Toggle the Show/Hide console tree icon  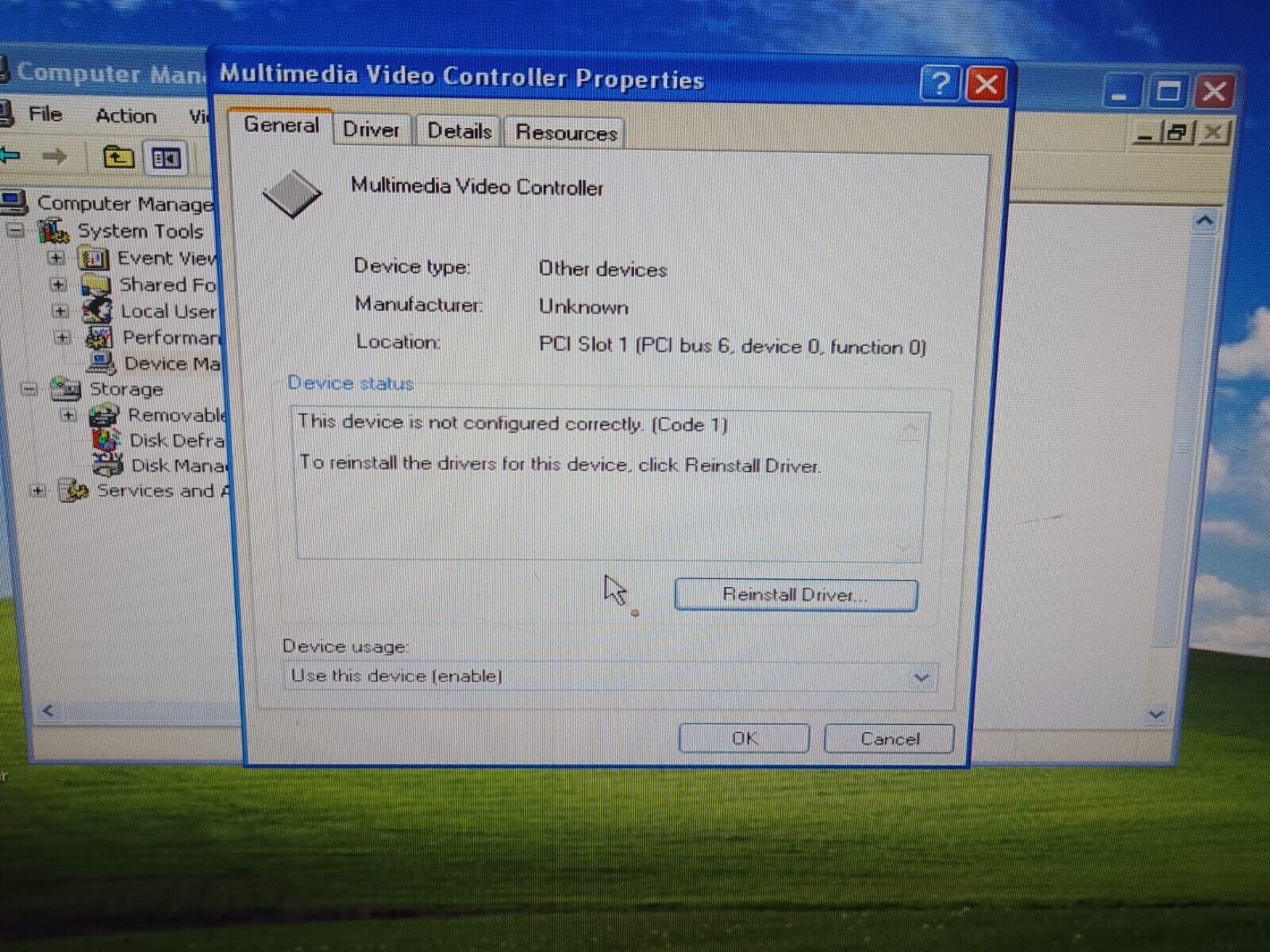click(x=166, y=159)
